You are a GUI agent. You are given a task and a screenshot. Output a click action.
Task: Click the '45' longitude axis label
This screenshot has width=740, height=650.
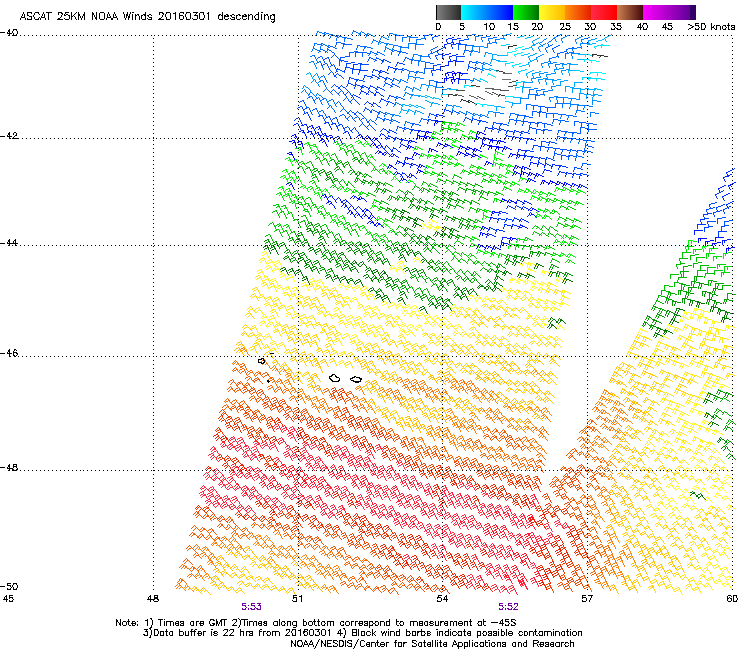(8, 599)
